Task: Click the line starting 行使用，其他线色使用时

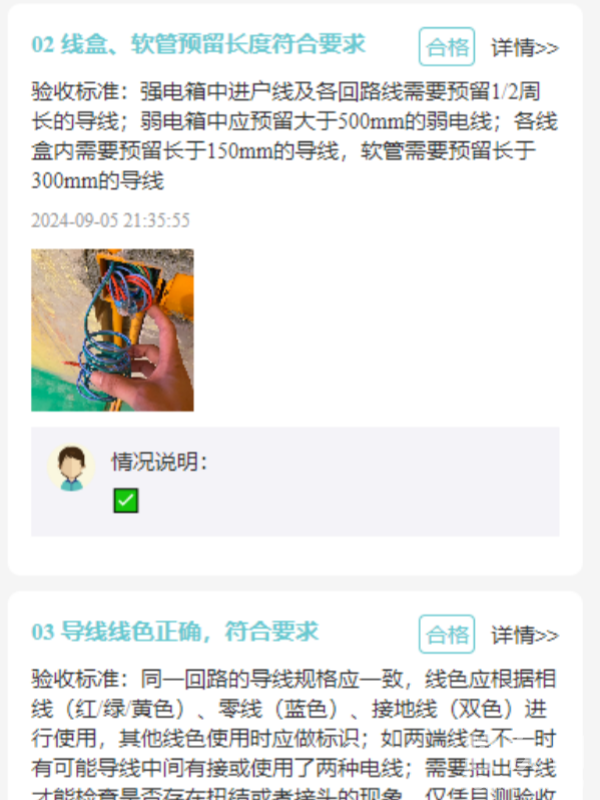Action: tap(294, 738)
